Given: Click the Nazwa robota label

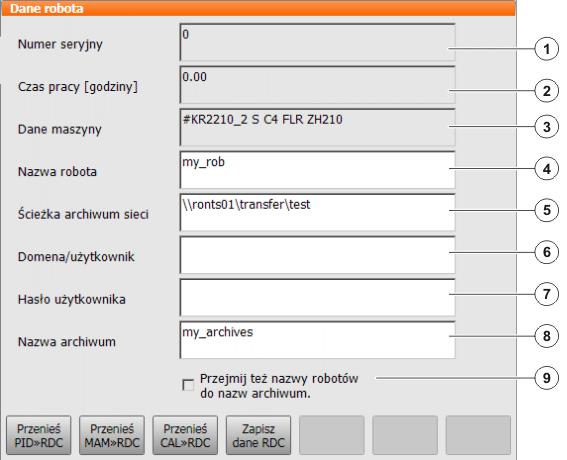Looking at the screenshot, I should 57,171.
